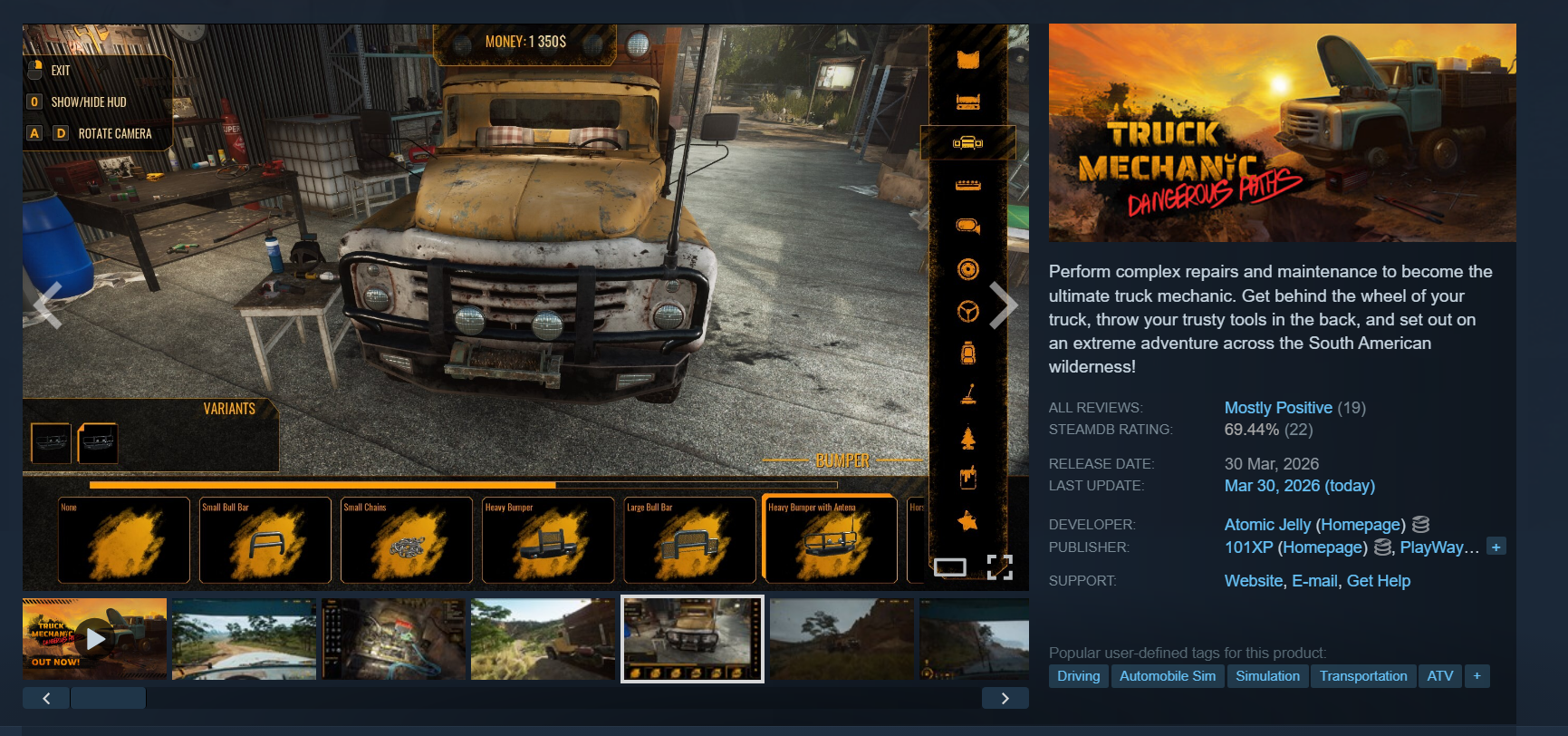Advance to the next screenshot with the right arrow
Image resolution: width=1568 pixels, height=736 pixels.
(1003, 305)
